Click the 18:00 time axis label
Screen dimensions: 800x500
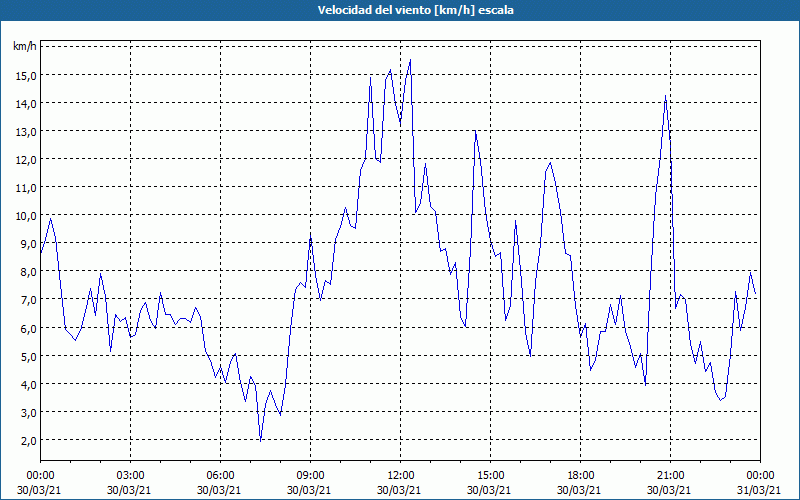(581, 476)
